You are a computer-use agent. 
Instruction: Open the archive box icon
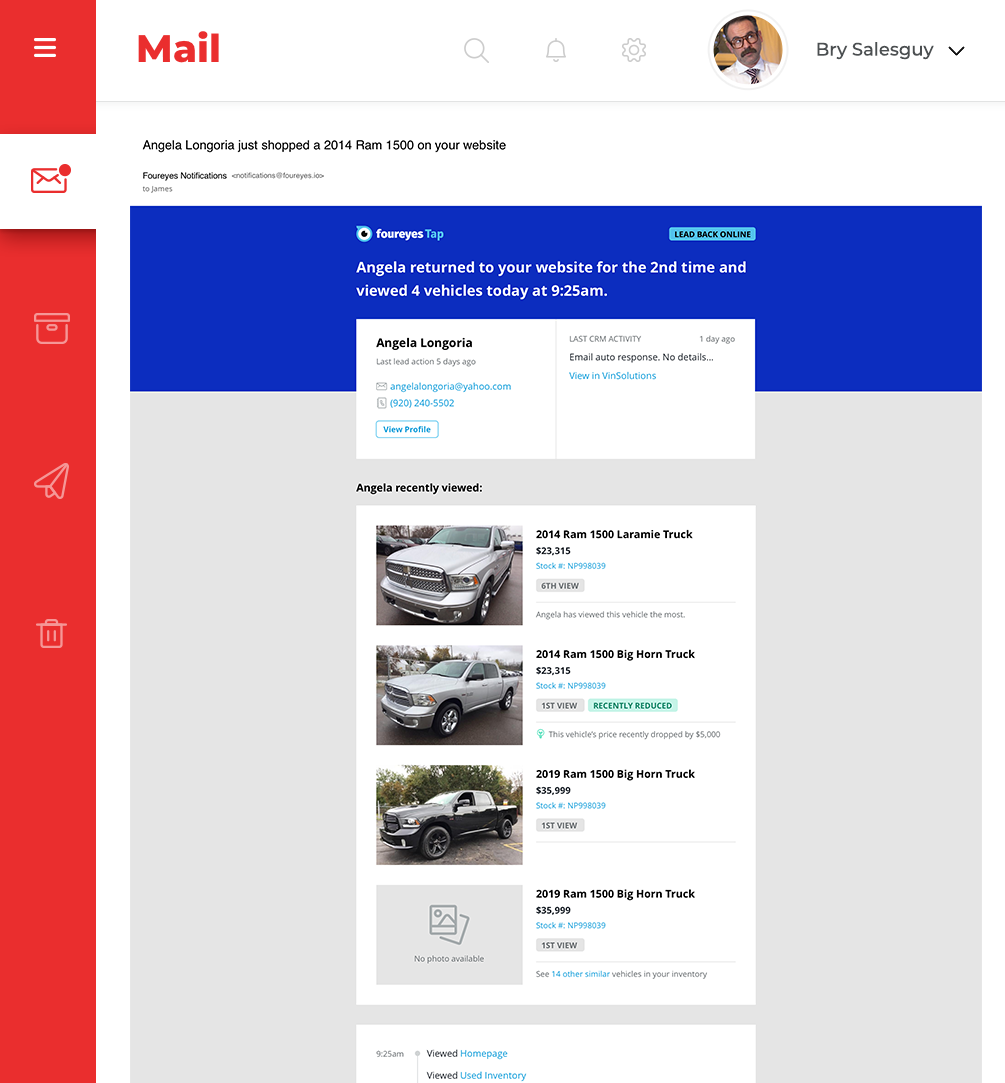pos(52,328)
